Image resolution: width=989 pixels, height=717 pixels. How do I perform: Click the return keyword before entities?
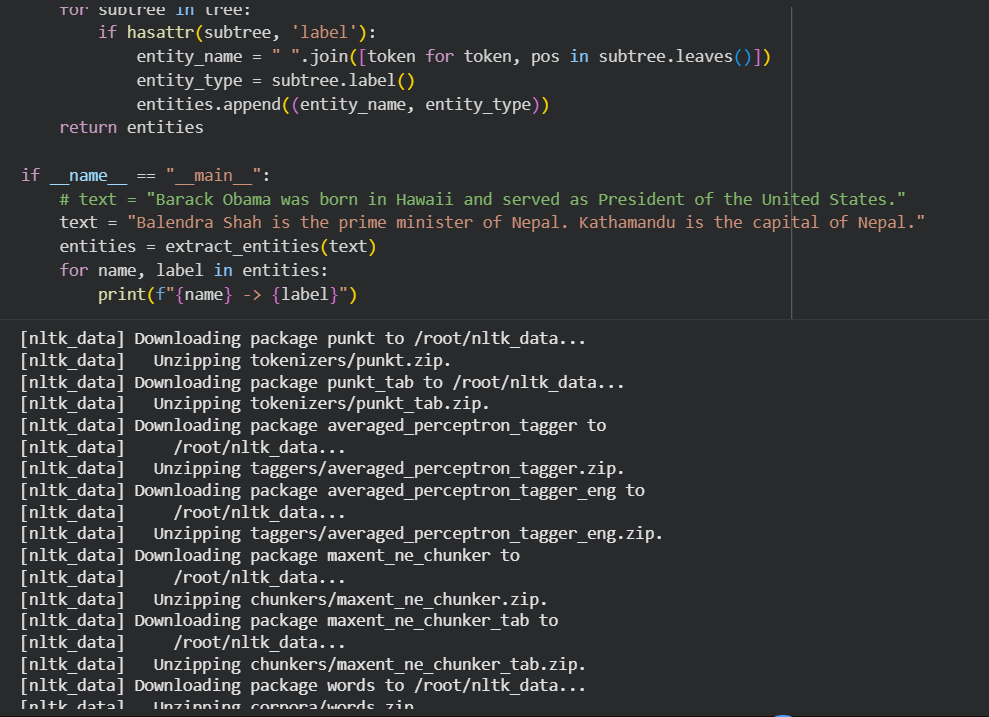pyautogui.click(x=88, y=128)
